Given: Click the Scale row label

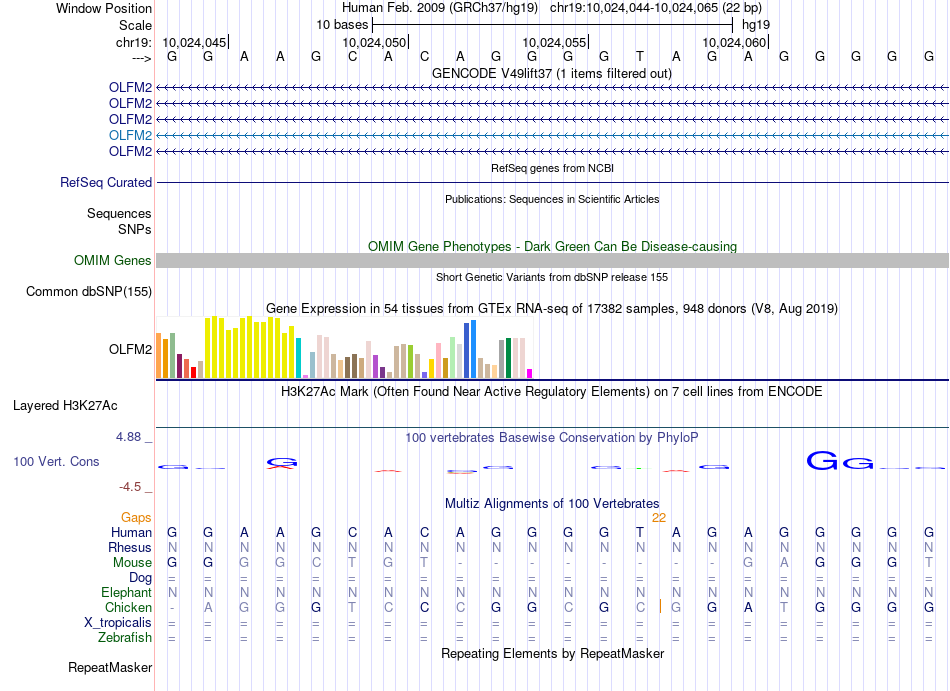Looking at the screenshot, I should tap(136, 25).
